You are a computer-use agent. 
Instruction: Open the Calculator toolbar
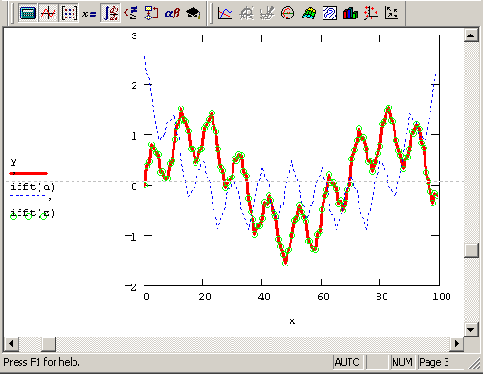click(x=28, y=13)
